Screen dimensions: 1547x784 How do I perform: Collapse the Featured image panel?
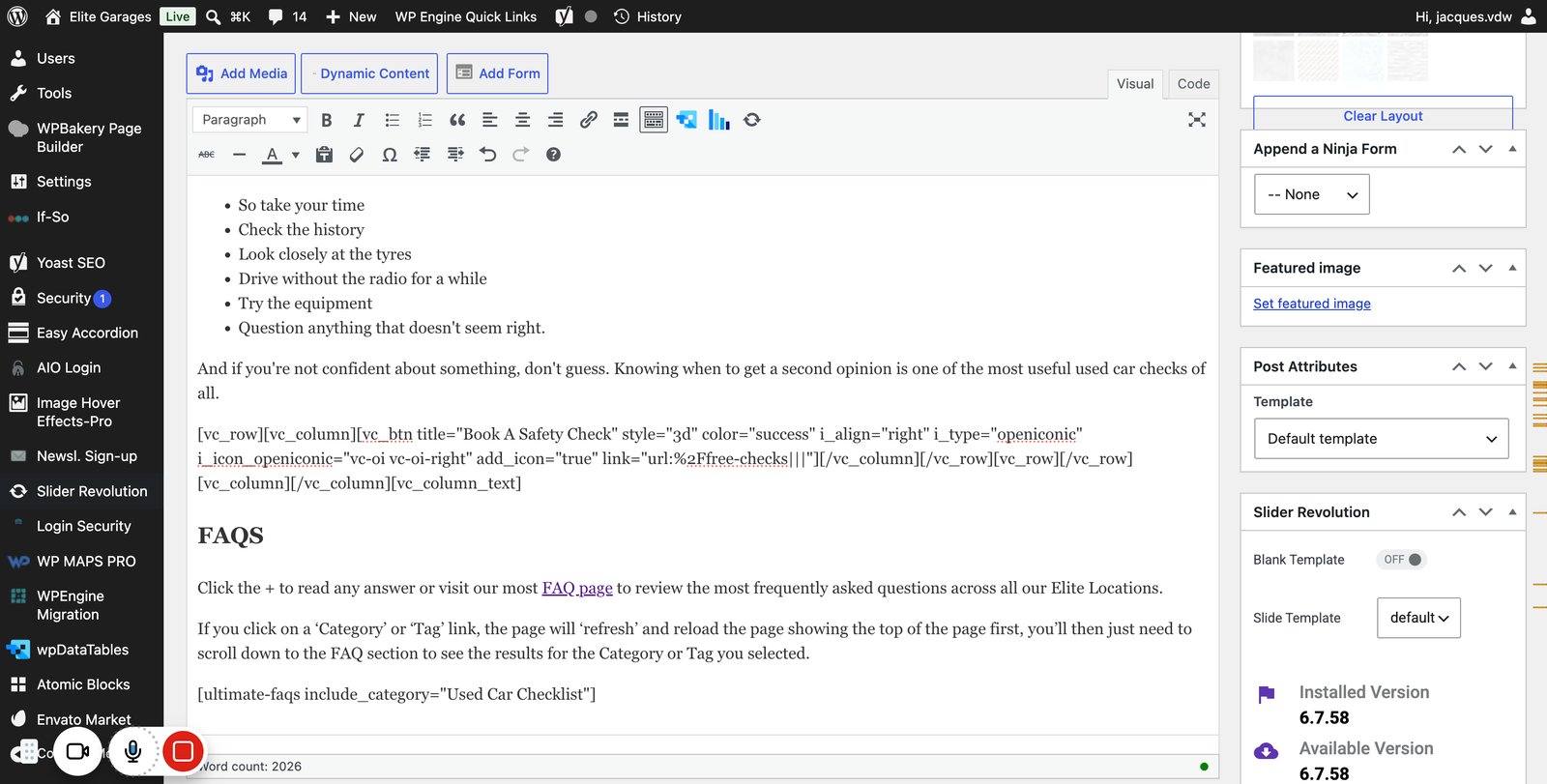(1513, 268)
